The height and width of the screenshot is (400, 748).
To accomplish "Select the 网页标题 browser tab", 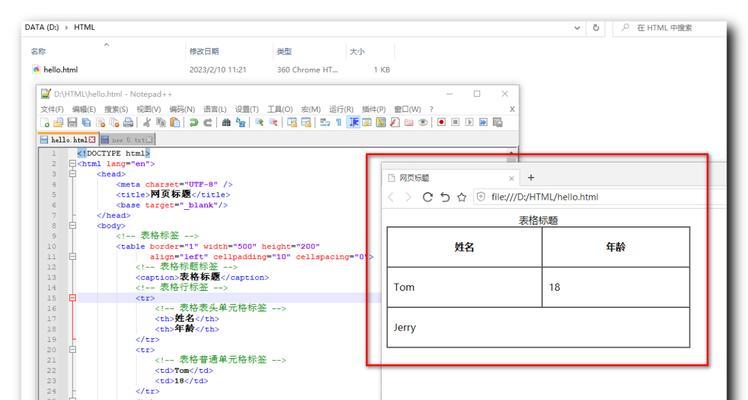I will (x=449, y=178).
